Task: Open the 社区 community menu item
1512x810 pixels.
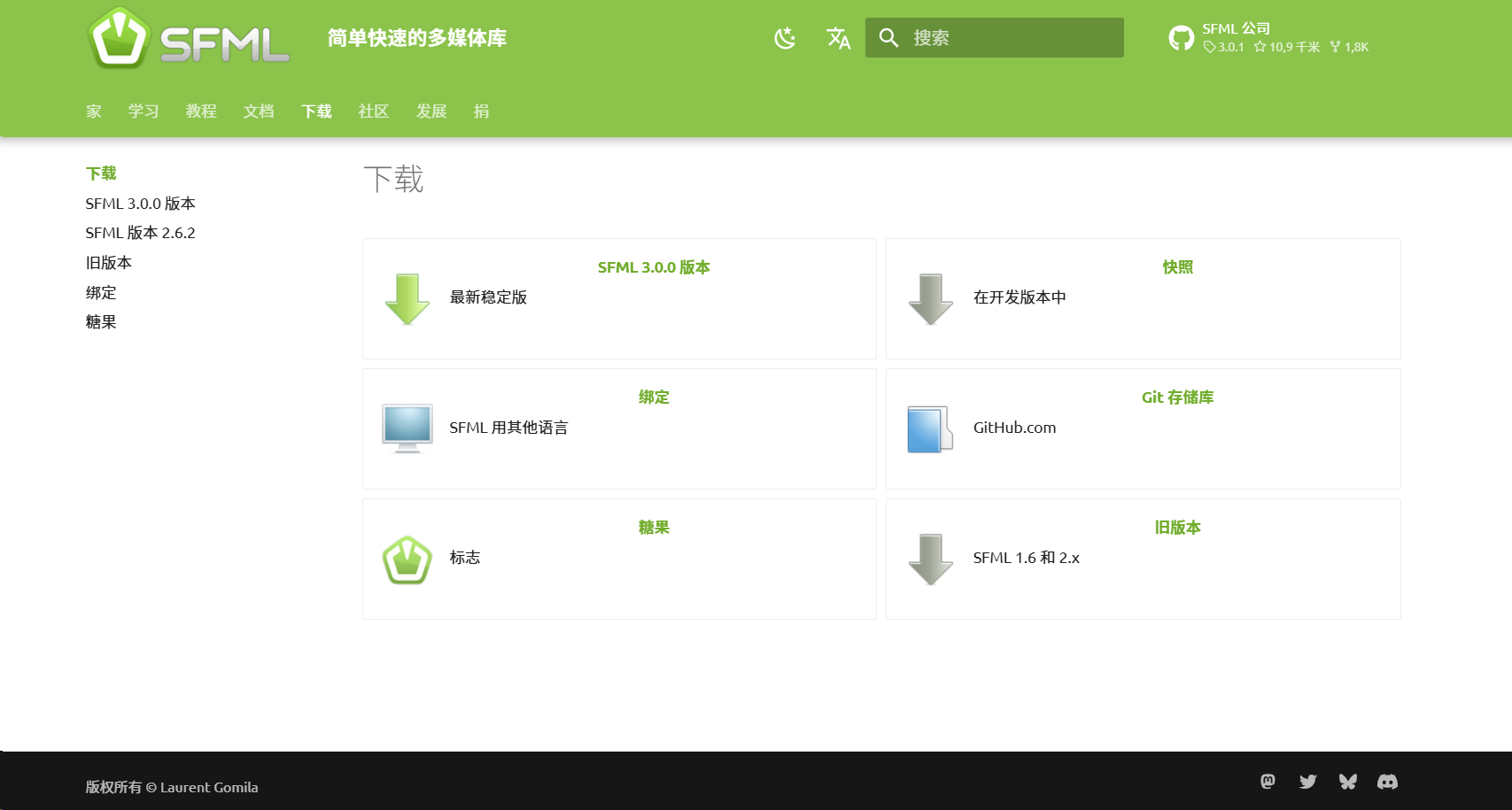Action: point(374,112)
